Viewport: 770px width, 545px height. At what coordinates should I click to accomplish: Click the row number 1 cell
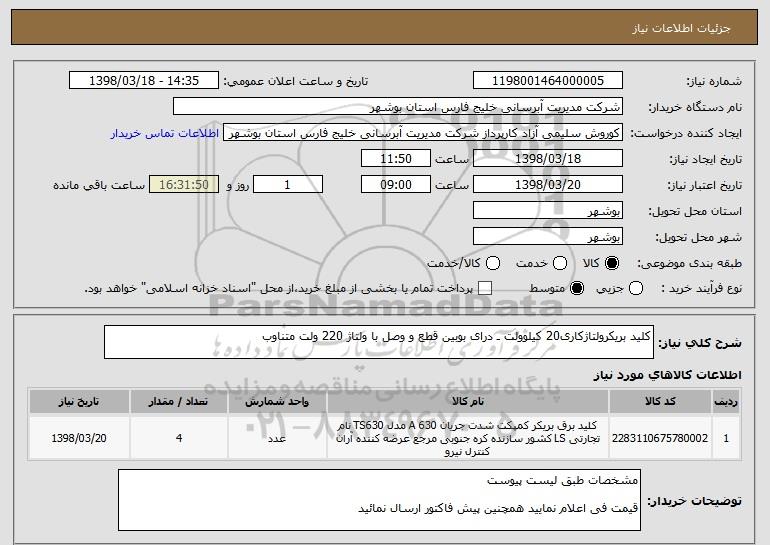(x=726, y=438)
